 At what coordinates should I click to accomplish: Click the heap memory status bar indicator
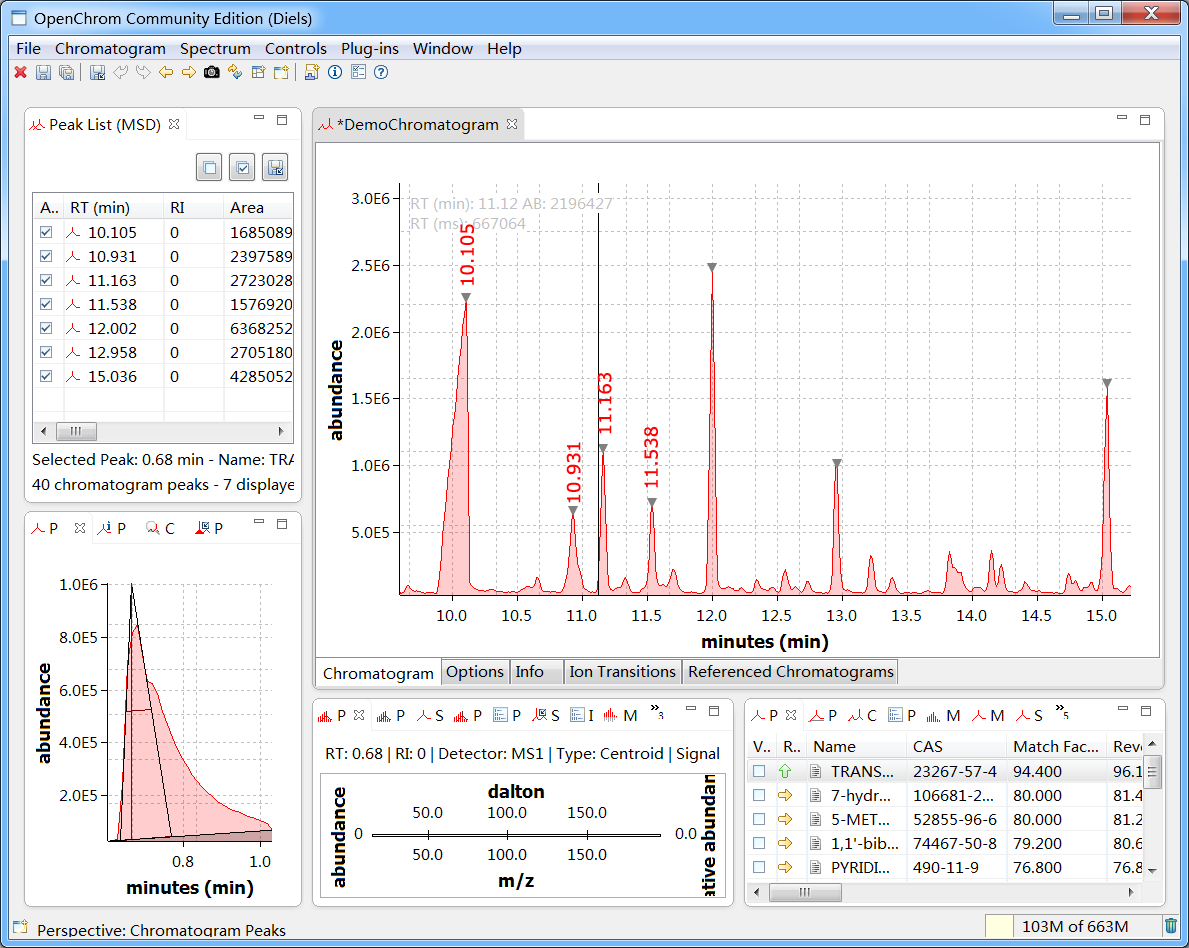coord(1074,926)
